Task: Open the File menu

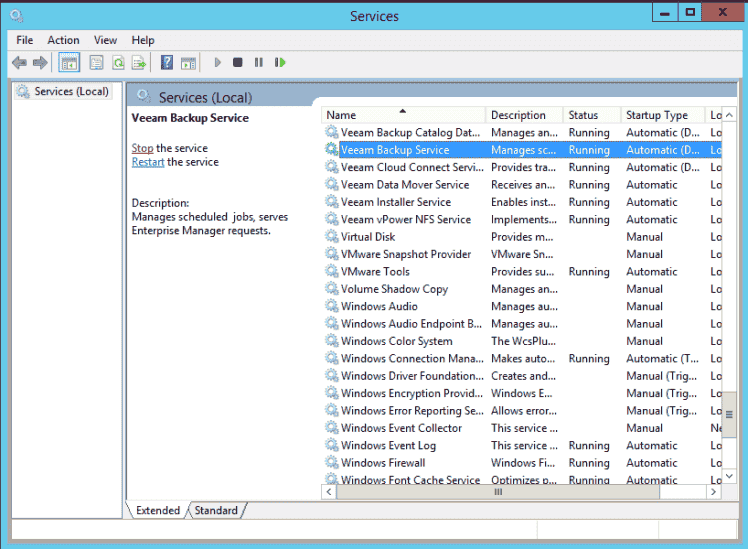Action: (25, 40)
